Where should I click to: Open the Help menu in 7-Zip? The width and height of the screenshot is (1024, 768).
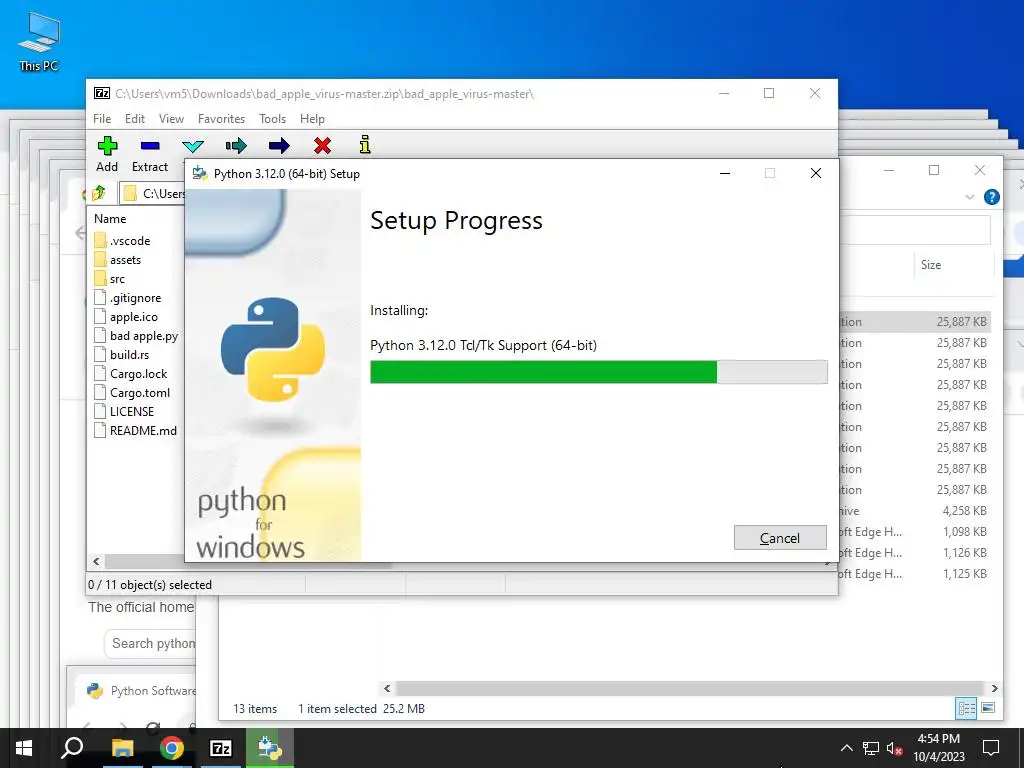[x=312, y=119]
